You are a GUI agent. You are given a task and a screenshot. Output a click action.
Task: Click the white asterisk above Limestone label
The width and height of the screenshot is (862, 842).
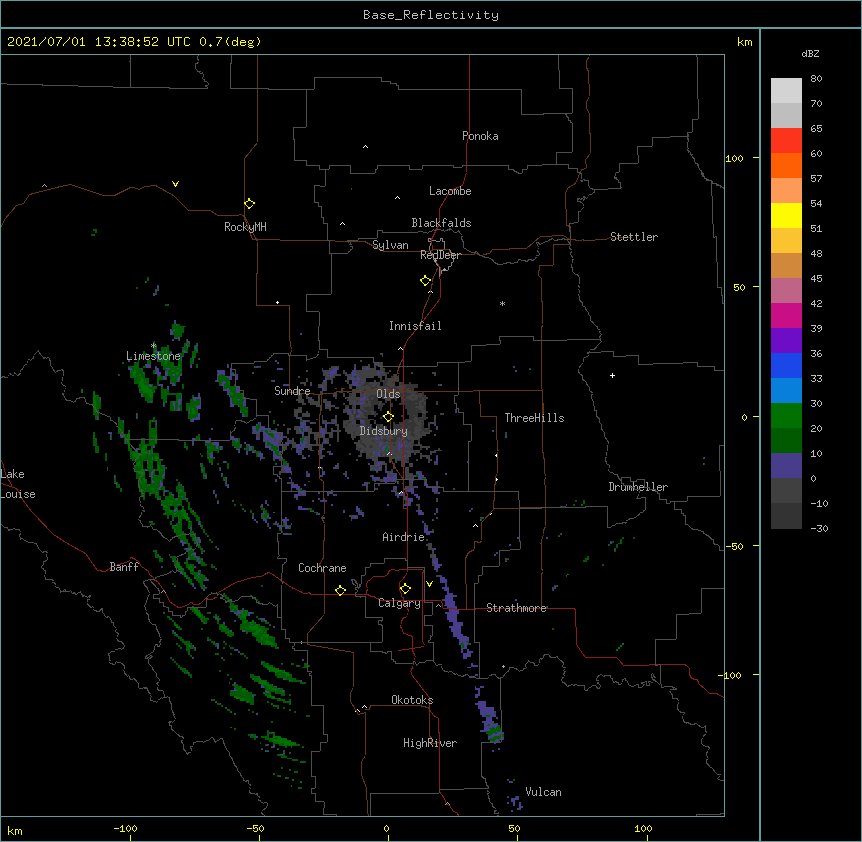(x=153, y=345)
